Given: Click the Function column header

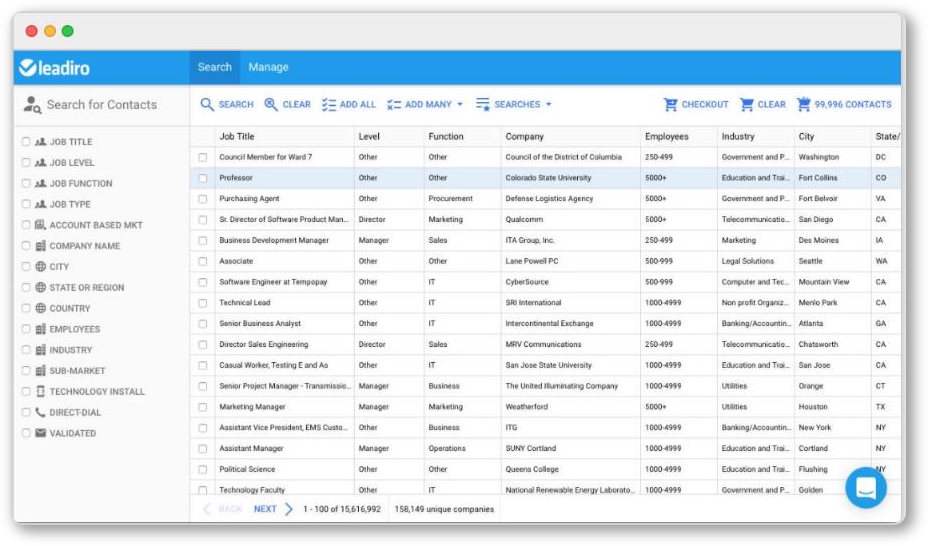Looking at the screenshot, I should 446,136.
